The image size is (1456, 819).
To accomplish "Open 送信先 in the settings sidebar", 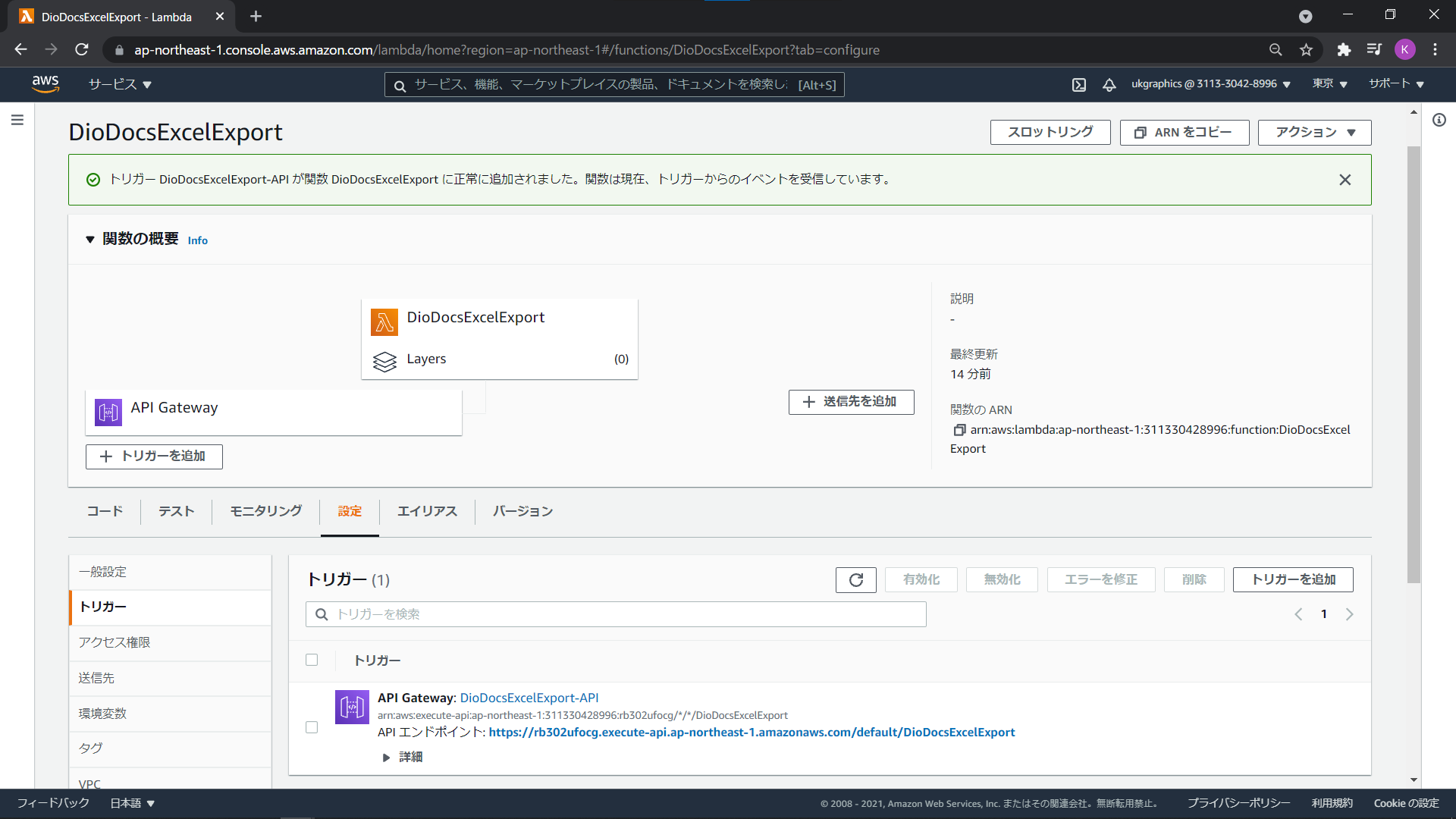I will pos(170,679).
